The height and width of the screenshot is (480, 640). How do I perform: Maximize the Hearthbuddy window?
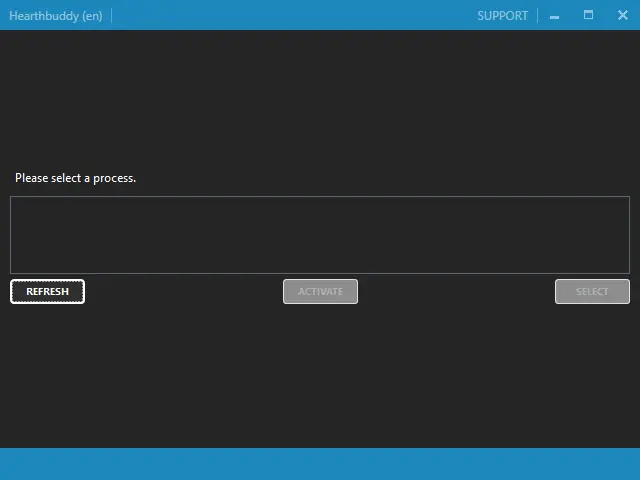[x=588, y=15]
